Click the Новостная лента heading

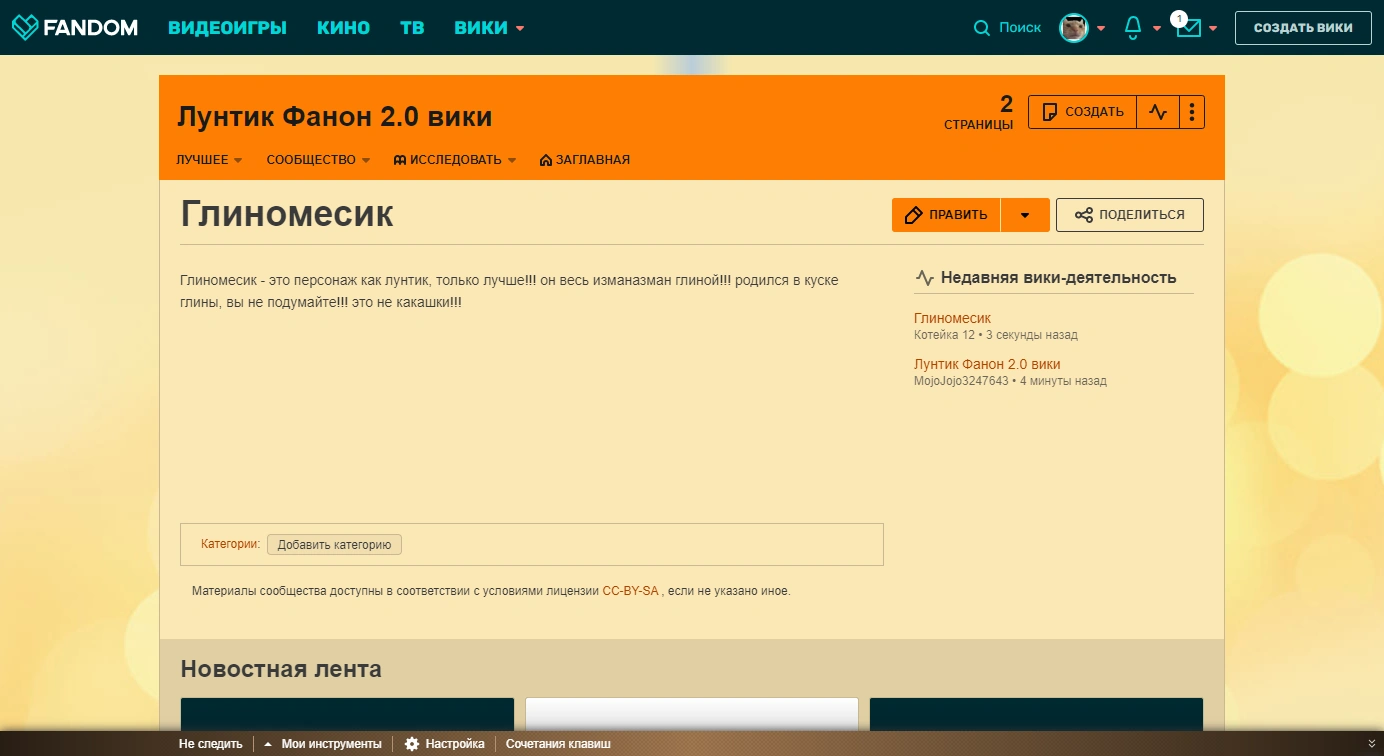[x=281, y=669]
